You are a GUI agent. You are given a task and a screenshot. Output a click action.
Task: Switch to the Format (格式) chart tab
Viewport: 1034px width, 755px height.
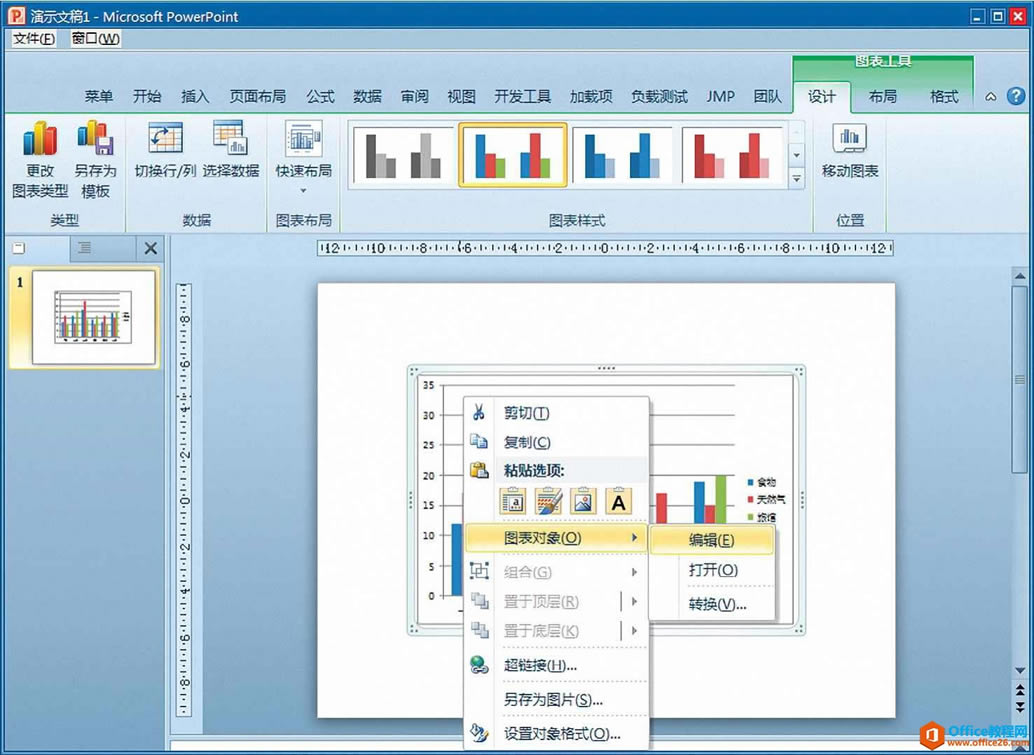pos(944,96)
